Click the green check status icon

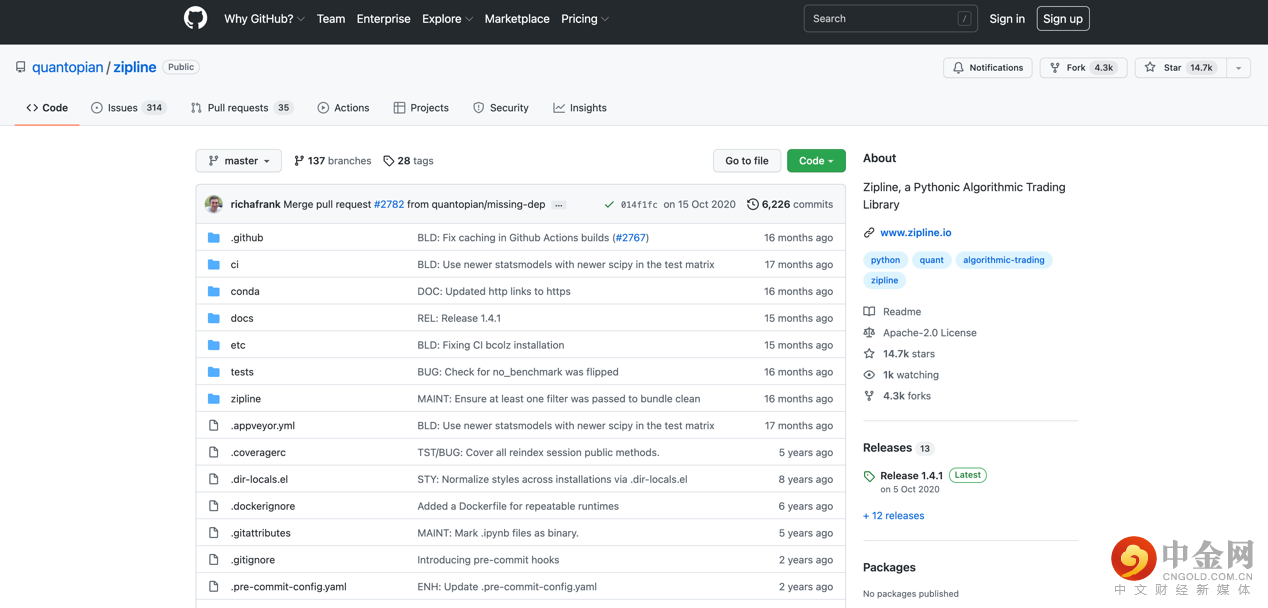(x=609, y=204)
